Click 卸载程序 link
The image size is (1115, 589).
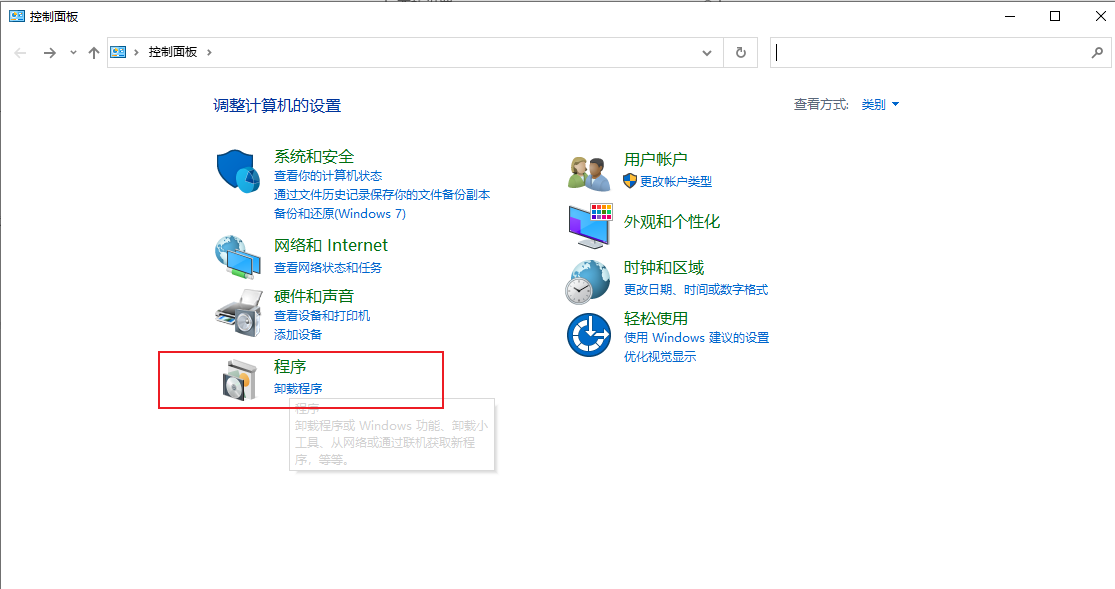pos(298,388)
